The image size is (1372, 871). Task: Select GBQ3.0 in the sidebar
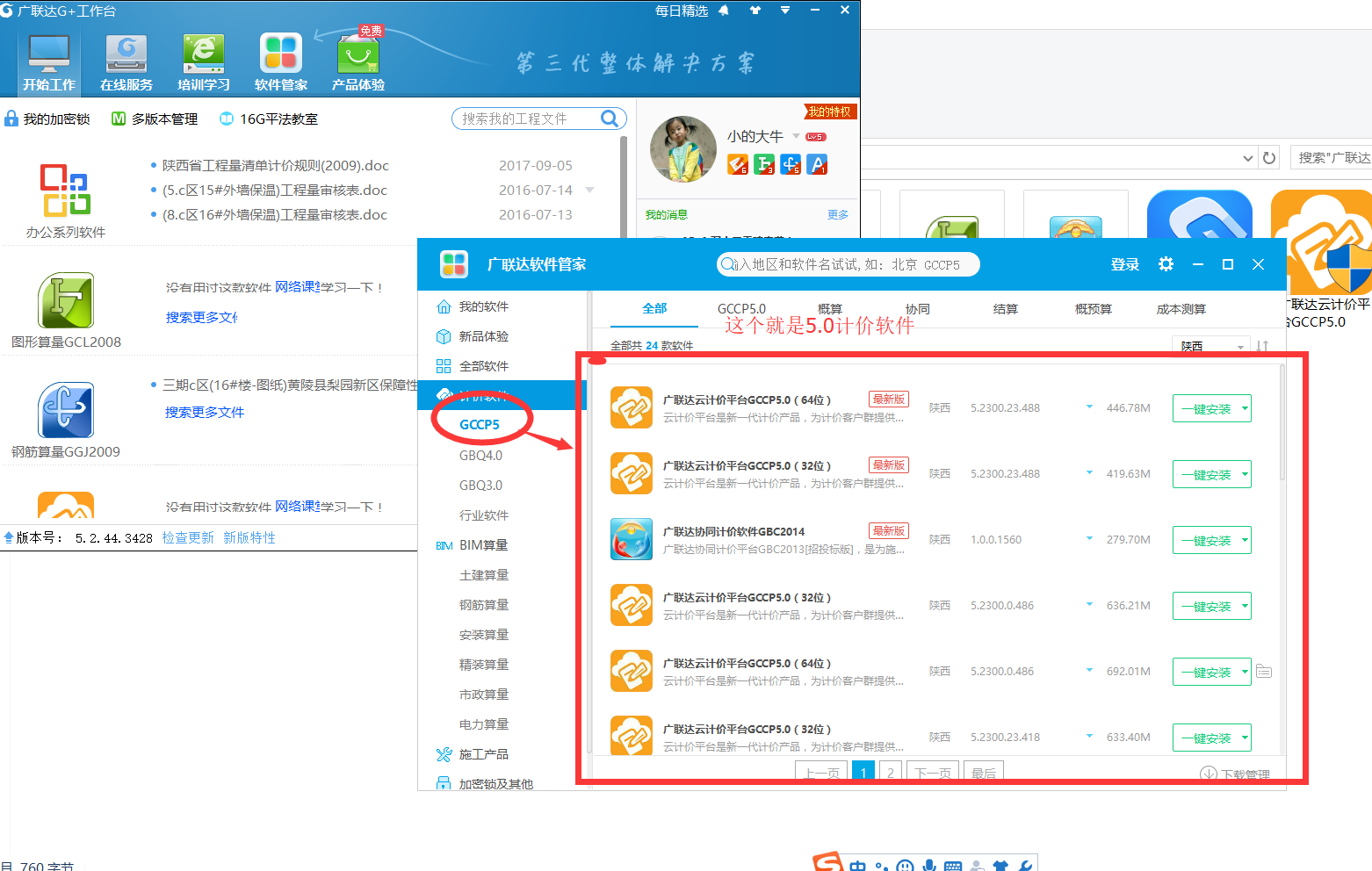coord(480,486)
